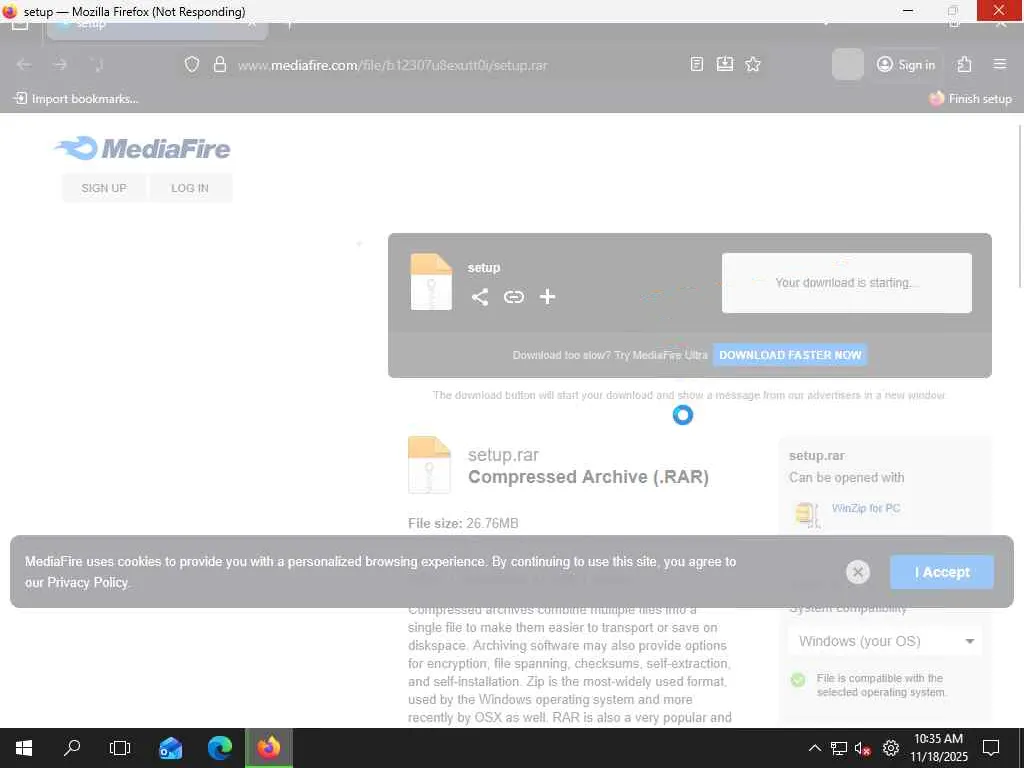Click DOWNLOAD FASTER NOW button
Screen dimensions: 1024x768
click(790, 355)
